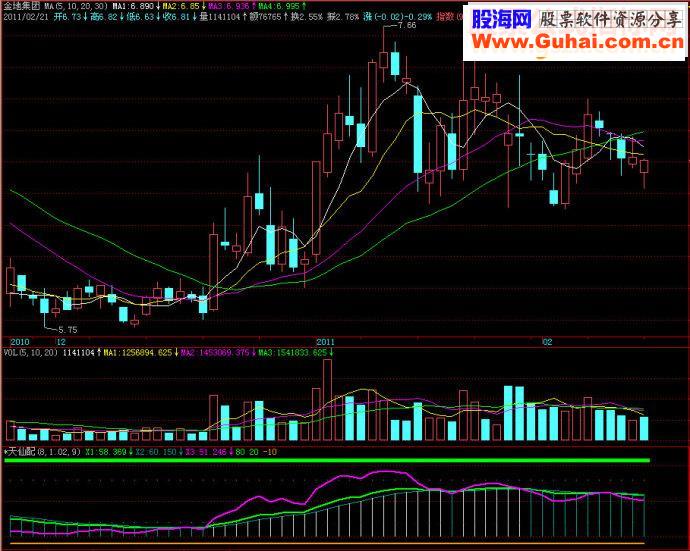This screenshot has width=690, height=551.
Task: Click the red 指数 label in info line
Action: pyautogui.click(x=445, y=17)
